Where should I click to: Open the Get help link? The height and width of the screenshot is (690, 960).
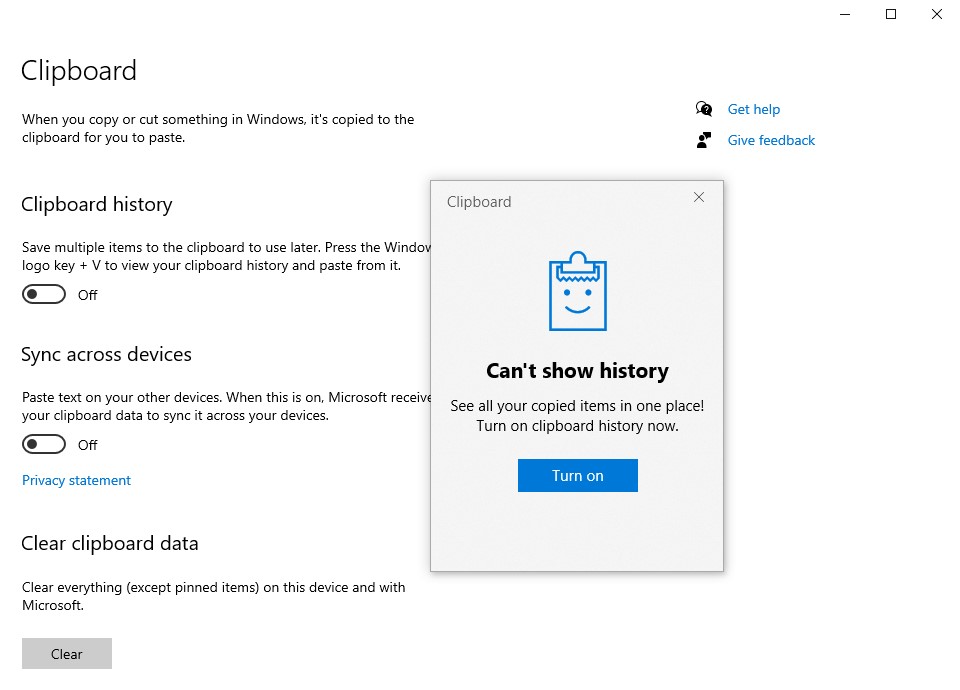click(754, 109)
